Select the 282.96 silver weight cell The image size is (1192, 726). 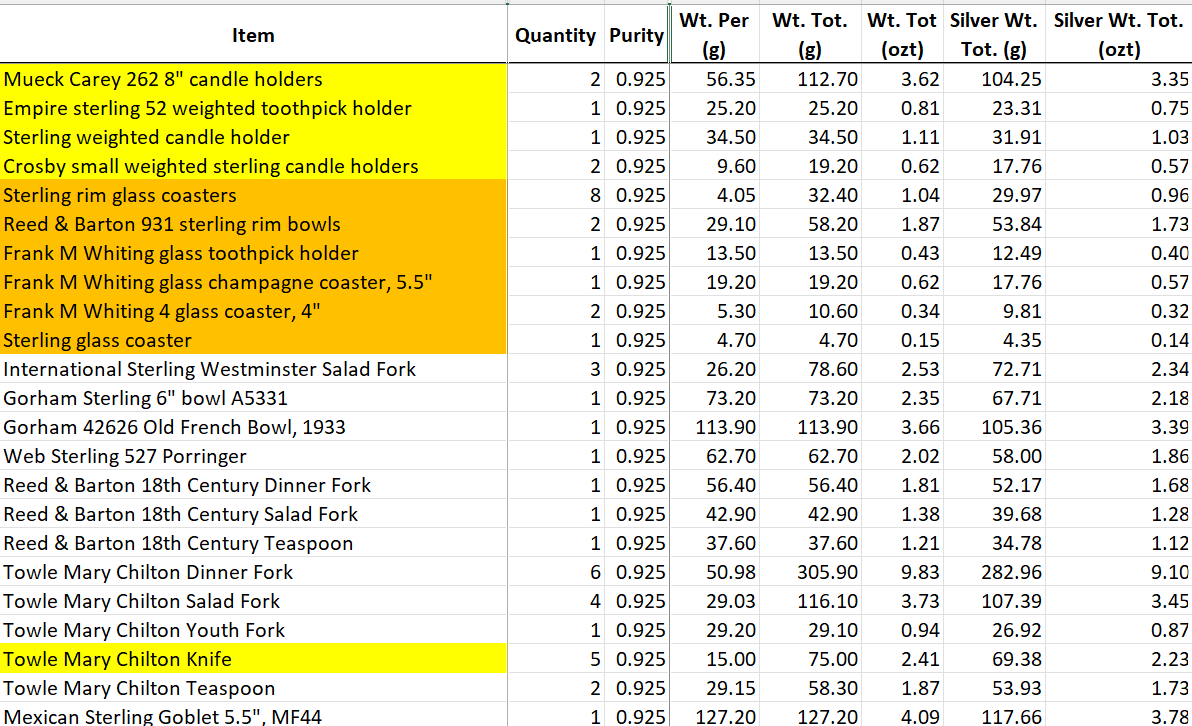[x=994, y=572]
